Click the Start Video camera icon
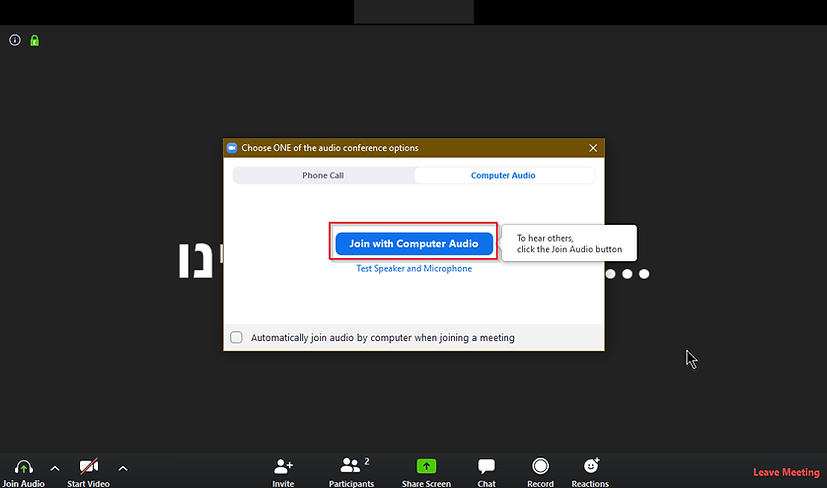 coord(89,466)
